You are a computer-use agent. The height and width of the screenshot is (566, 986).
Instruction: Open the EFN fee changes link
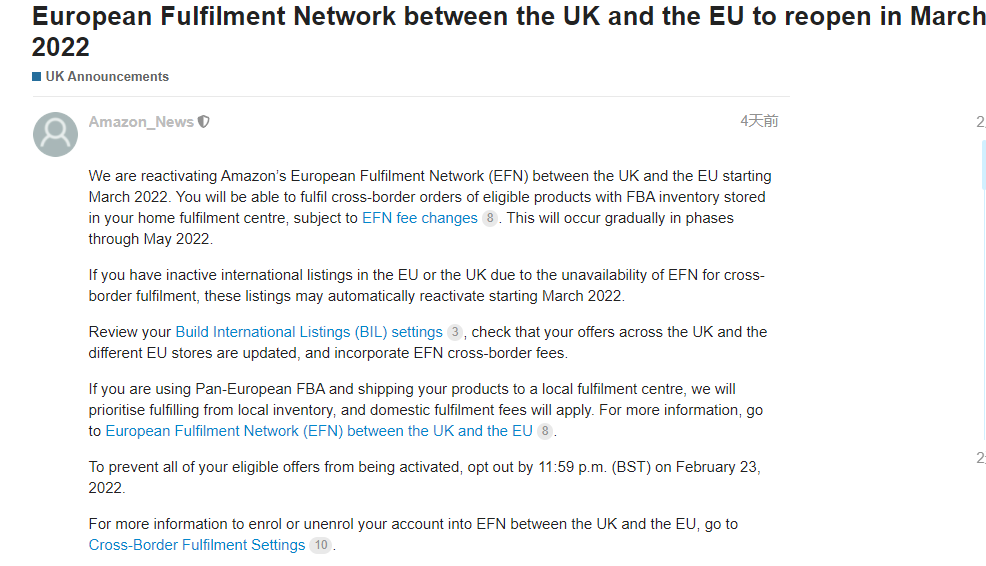pos(419,218)
